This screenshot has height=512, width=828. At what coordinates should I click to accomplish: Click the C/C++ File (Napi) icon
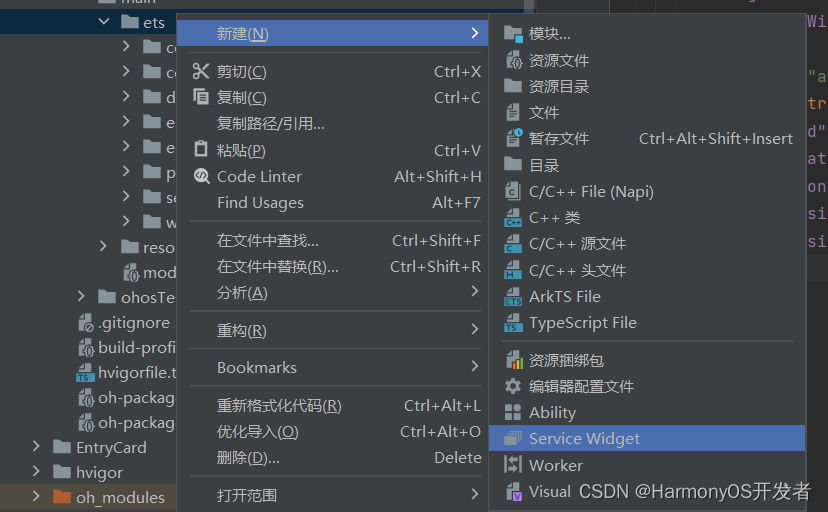coord(513,191)
